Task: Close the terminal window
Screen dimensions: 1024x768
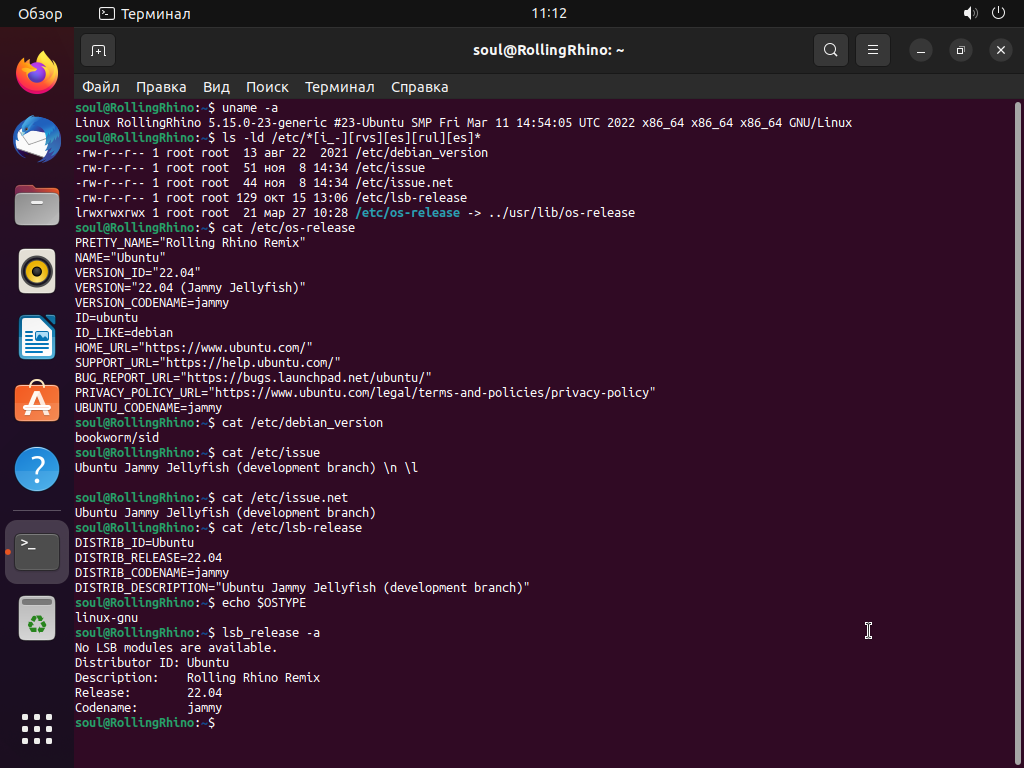Action: (x=1000, y=50)
